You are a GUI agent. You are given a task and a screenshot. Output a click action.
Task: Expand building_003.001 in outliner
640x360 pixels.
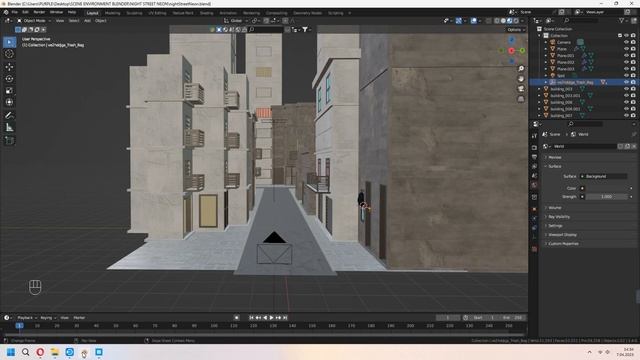point(539,96)
